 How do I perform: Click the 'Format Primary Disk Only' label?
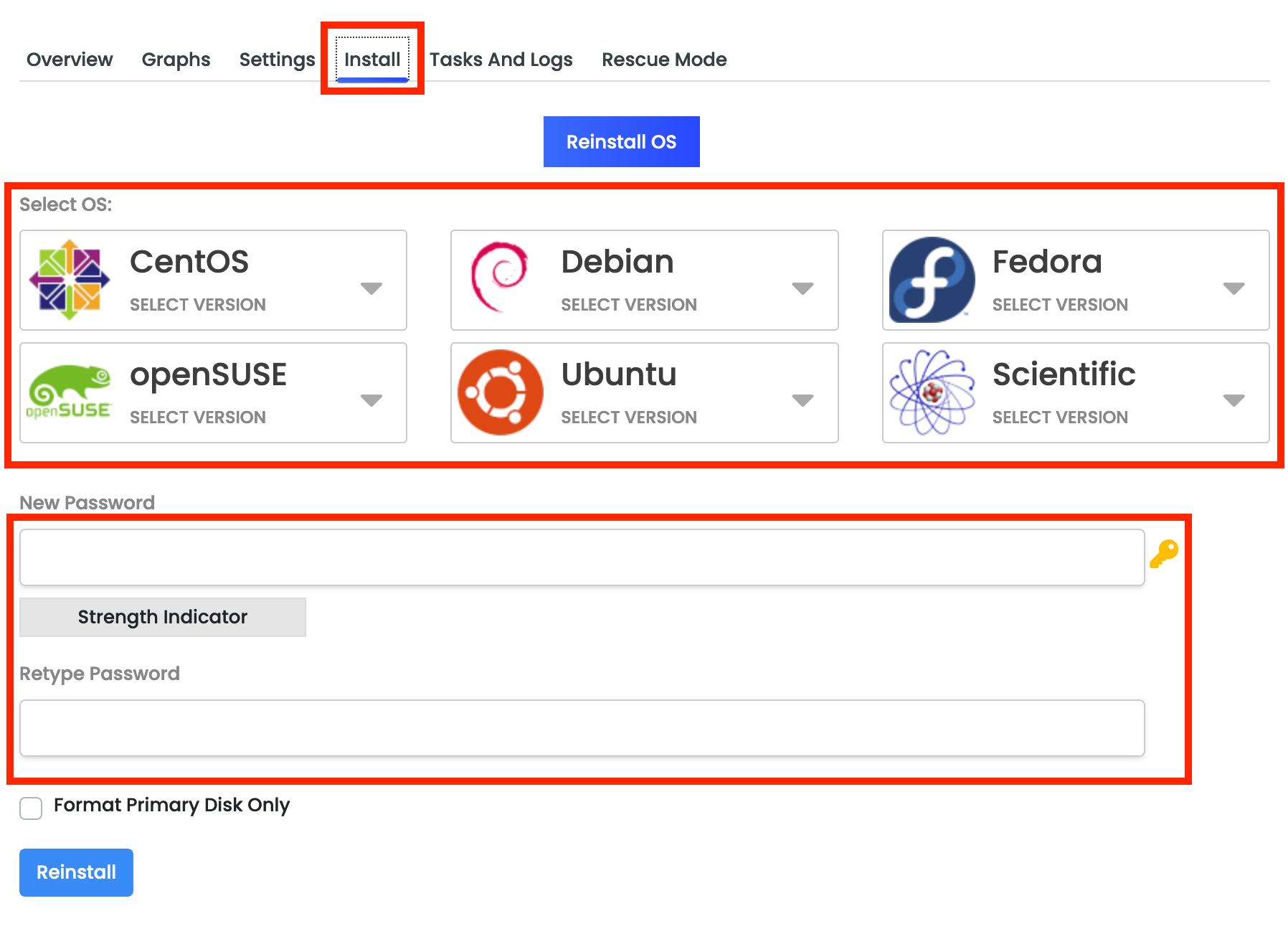click(x=171, y=805)
